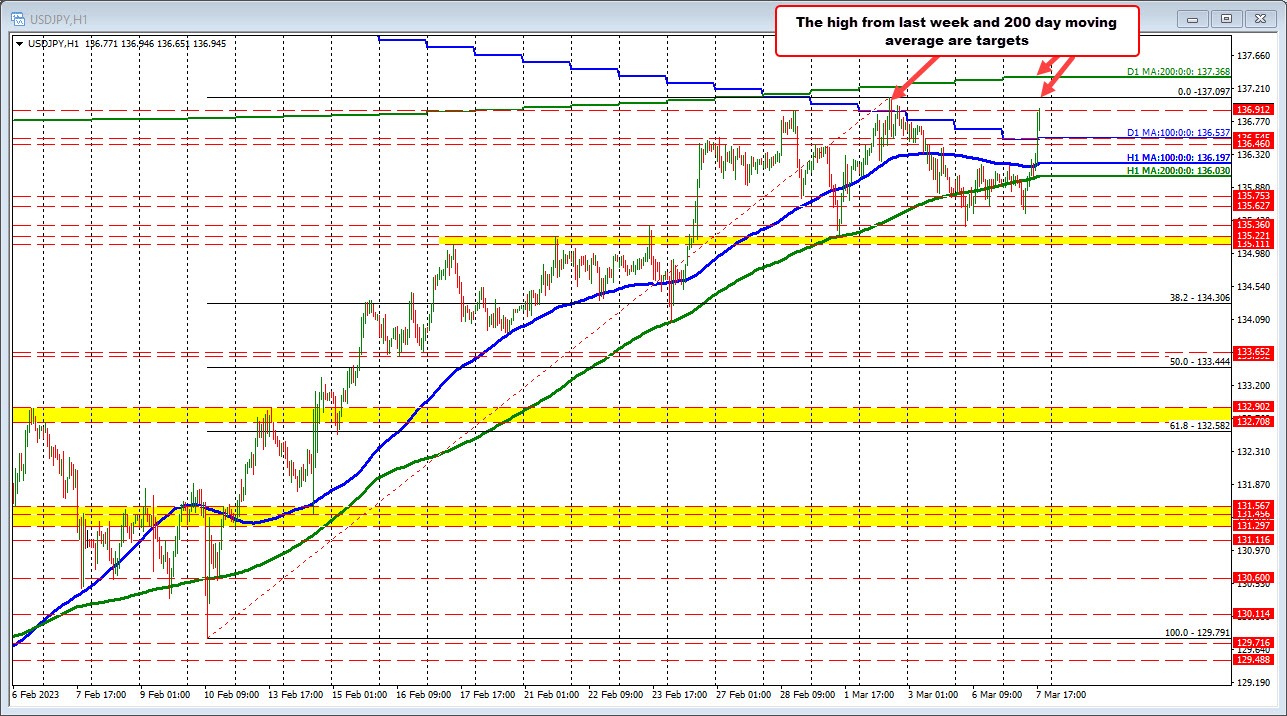Select the D1 MA:100 136.537 label

pos(1177,132)
